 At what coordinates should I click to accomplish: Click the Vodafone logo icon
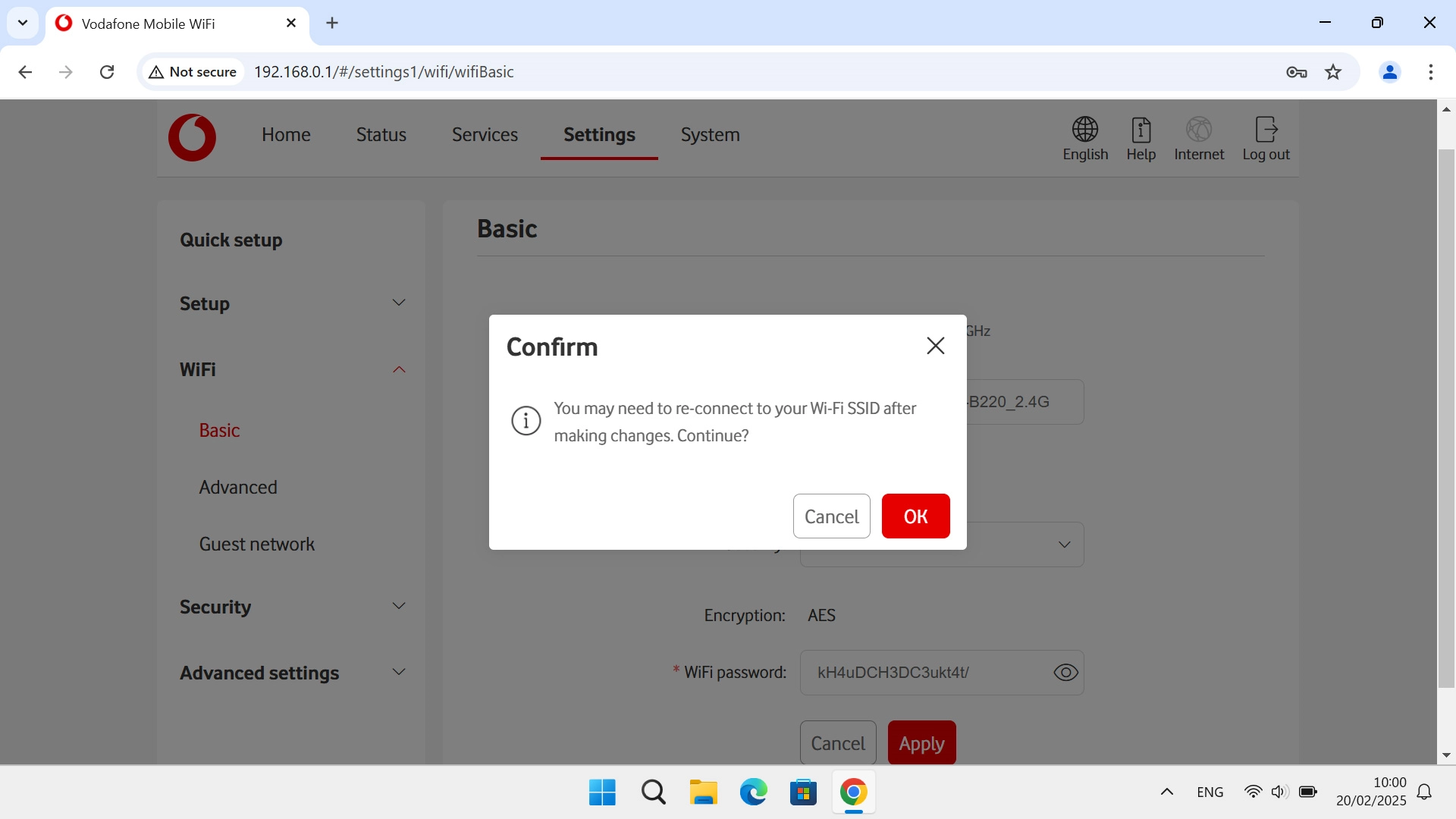(x=192, y=137)
